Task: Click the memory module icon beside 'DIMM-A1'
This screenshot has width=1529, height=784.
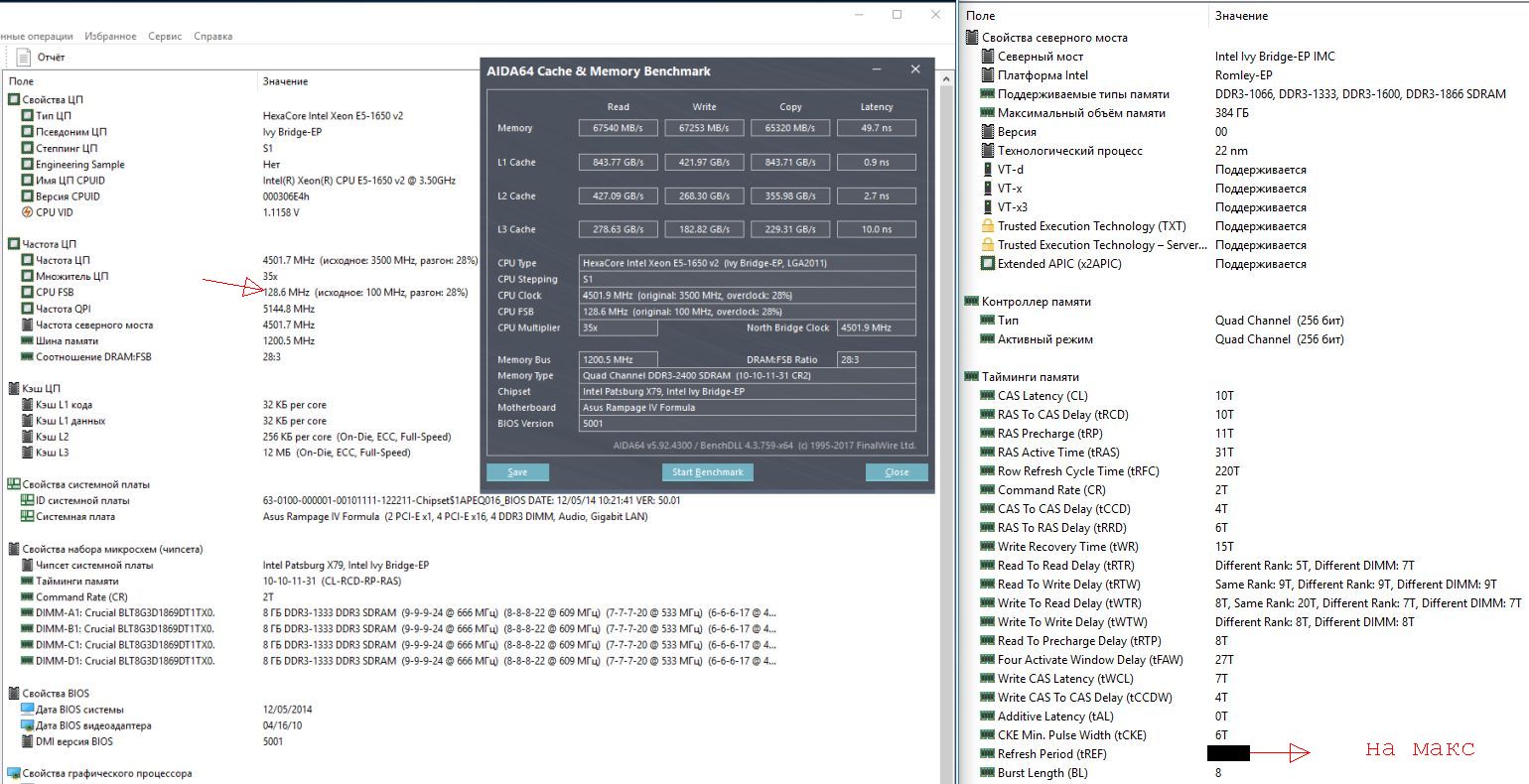Action: pos(27,612)
